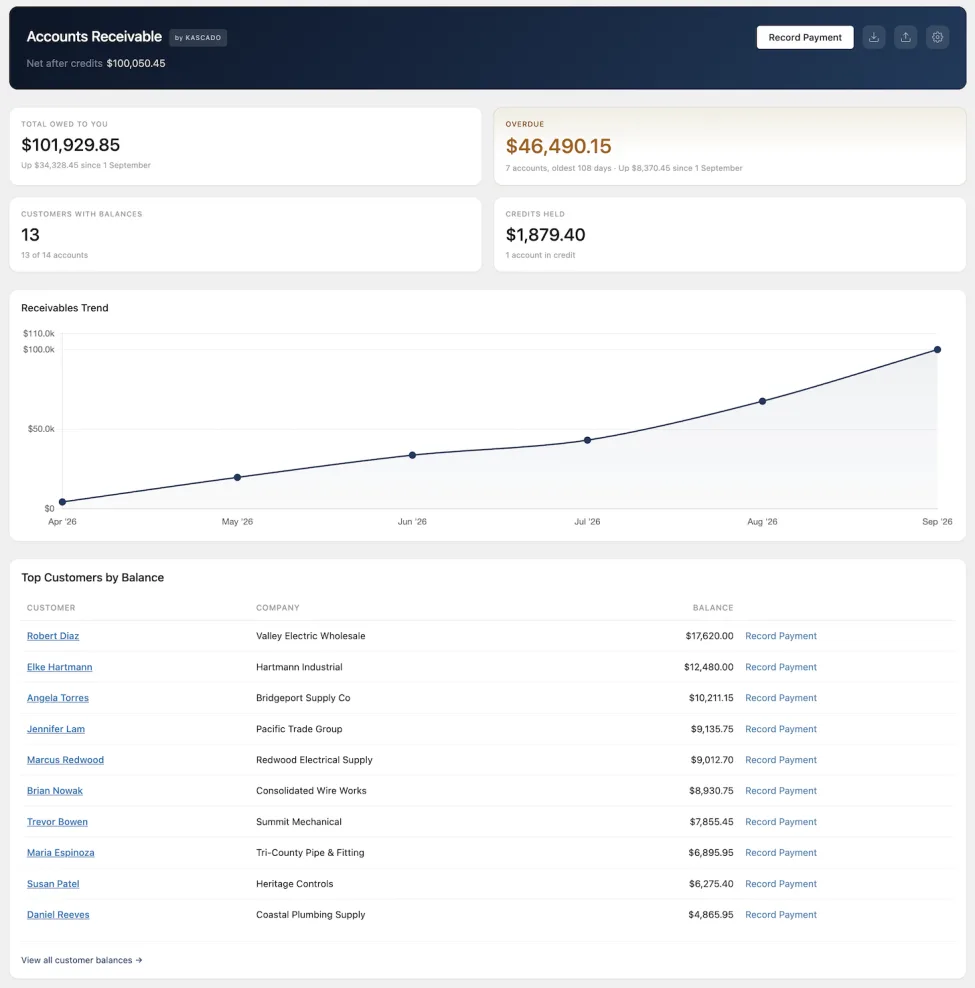Viewport: 975px width, 988px height.
Task: Record payment for Redwood Electrical Supply row
Action: pyautogui.click(x=781, y=759)
